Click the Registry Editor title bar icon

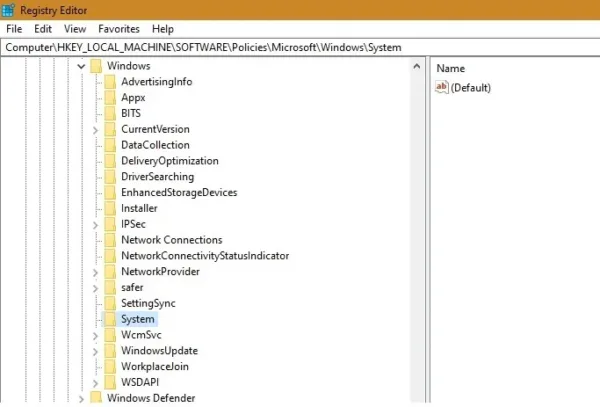8,10
